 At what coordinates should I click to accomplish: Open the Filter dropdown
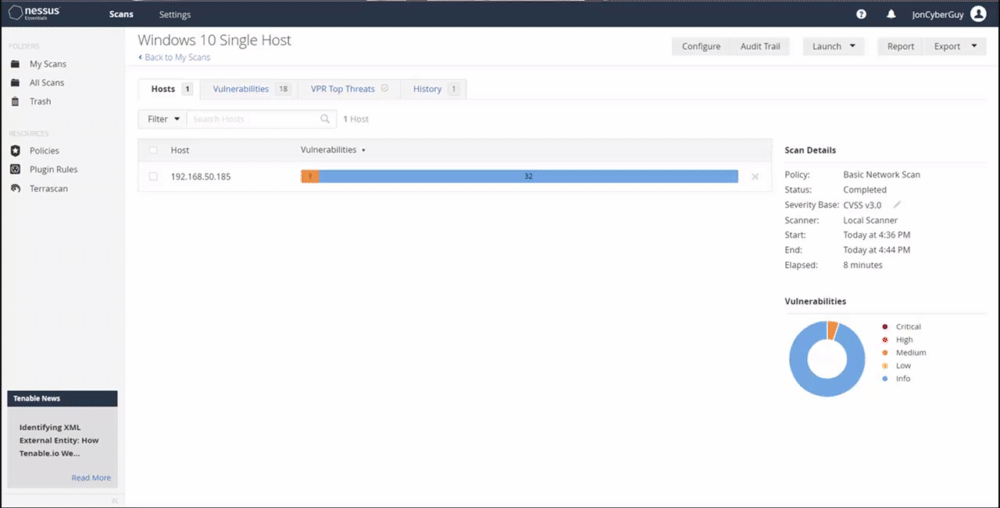click(163, 119)
